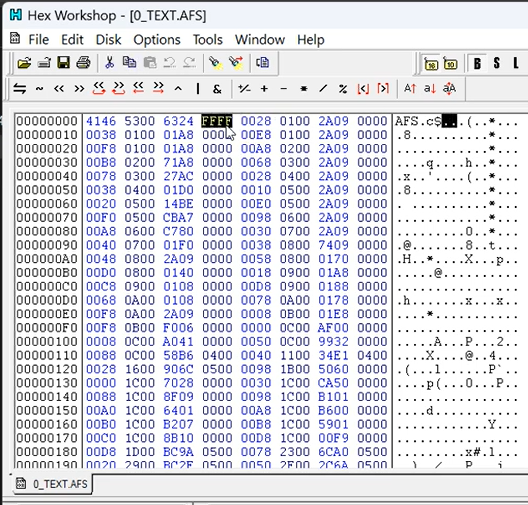Screen dimensions: 528x505
Task: Open the Tools menu
Action: coord(208,40)
